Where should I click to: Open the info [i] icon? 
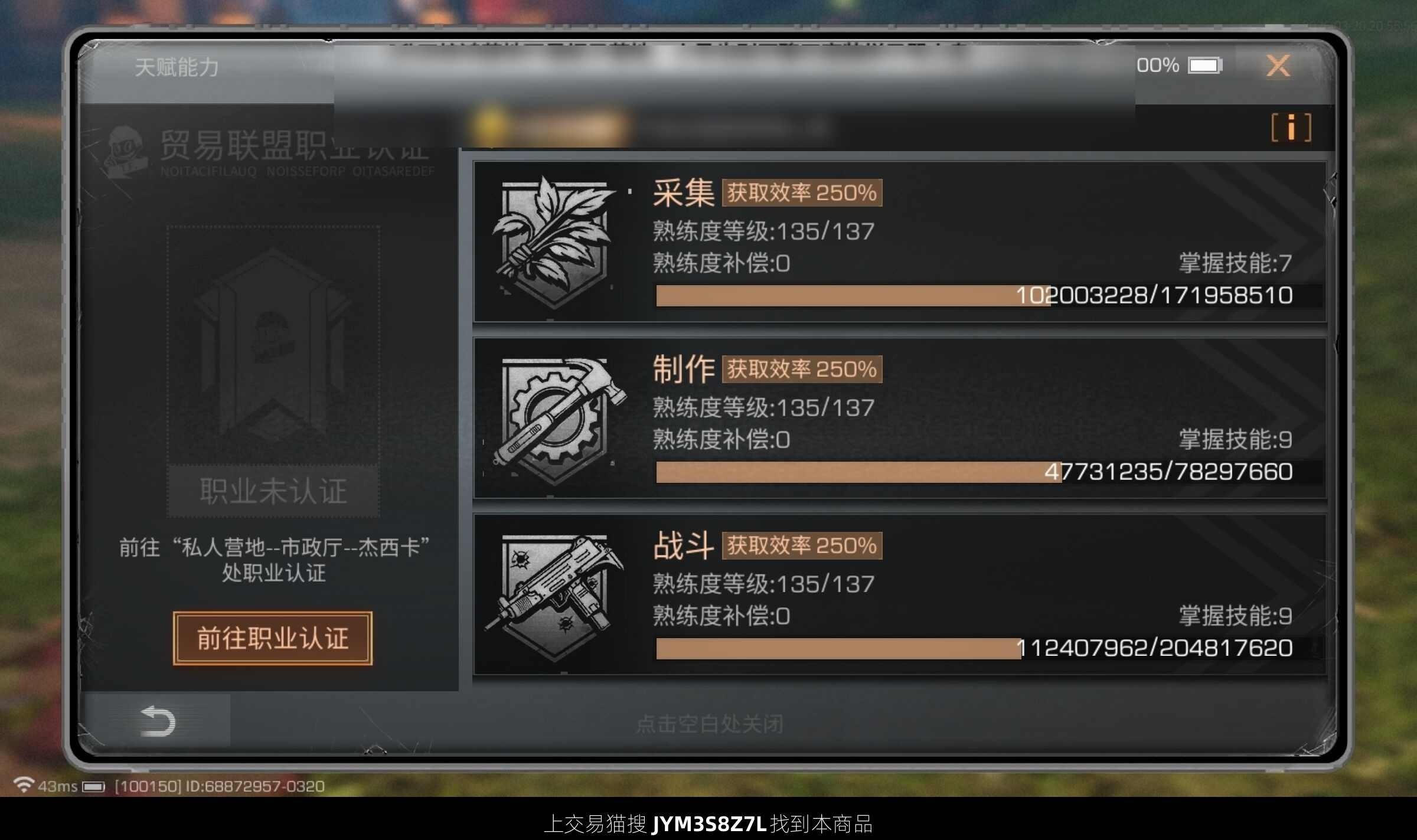point(1291,128)
